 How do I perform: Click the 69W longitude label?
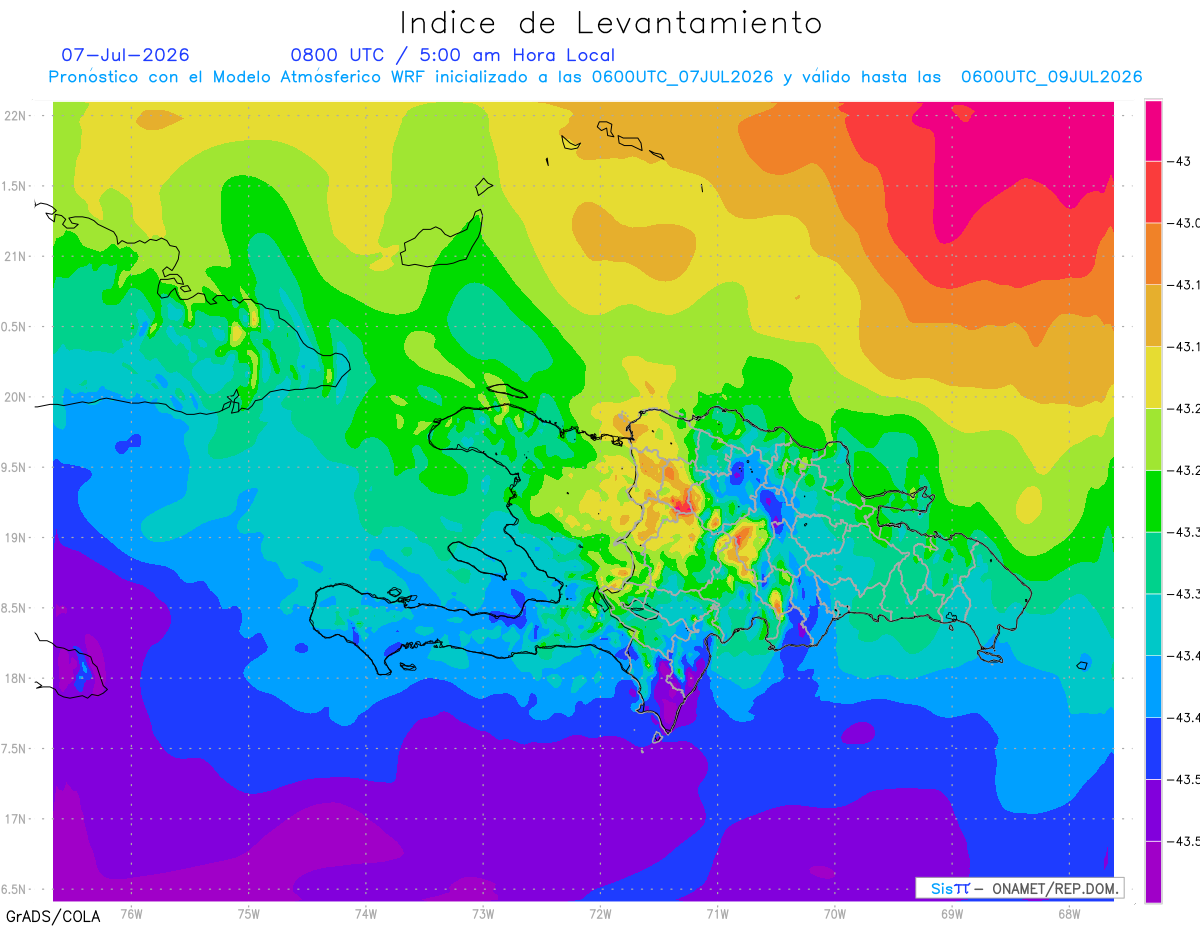coord(952,913)
